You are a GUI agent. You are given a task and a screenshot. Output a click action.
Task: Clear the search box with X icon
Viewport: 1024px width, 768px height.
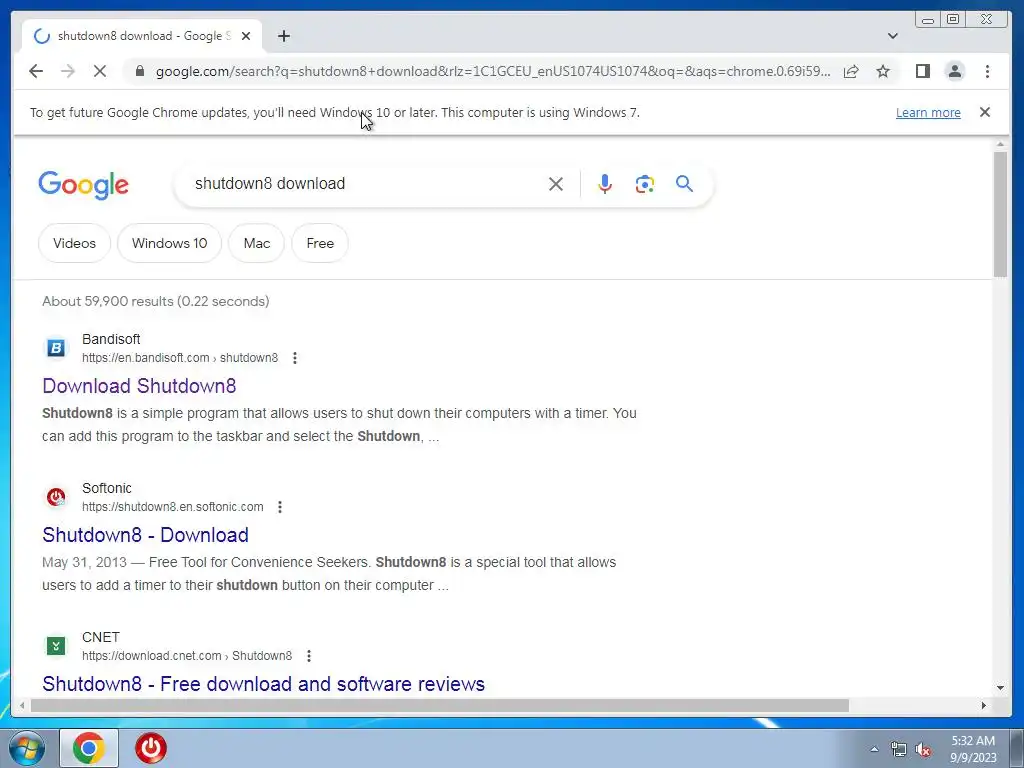point(556,184)
